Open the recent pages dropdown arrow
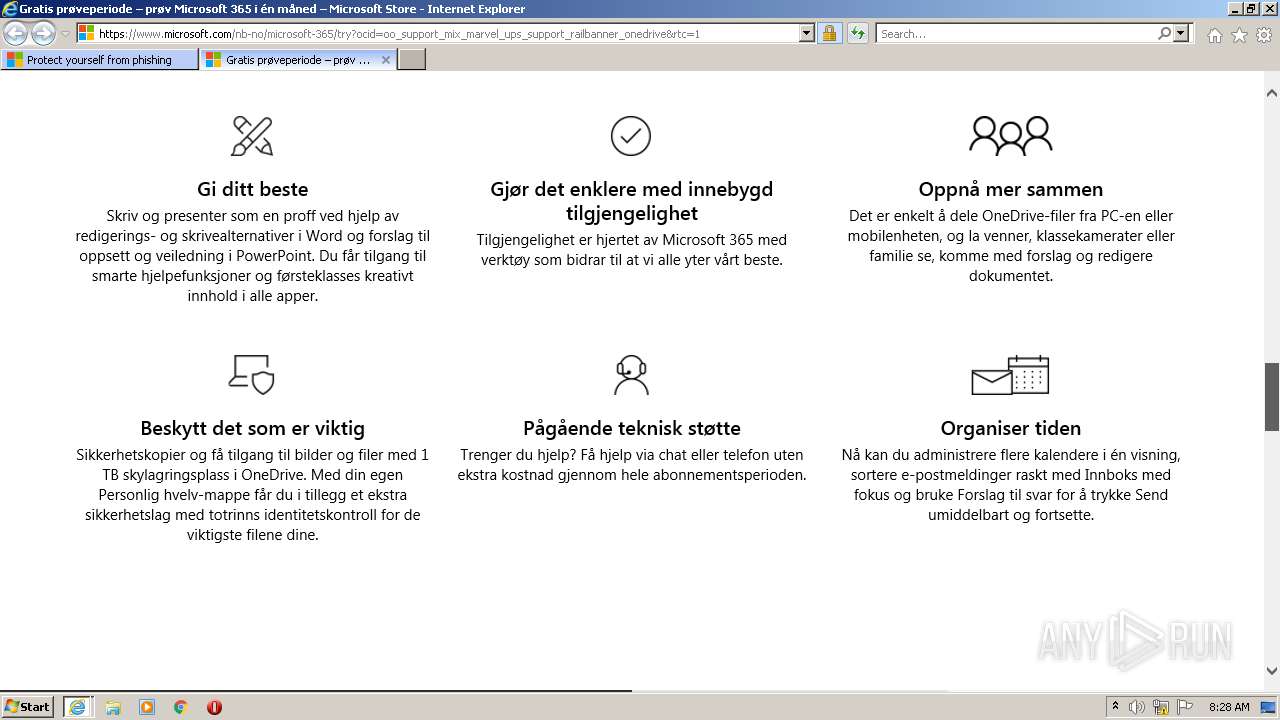The width and height of the screenshot is (1280, 720). tap(65, 34)
